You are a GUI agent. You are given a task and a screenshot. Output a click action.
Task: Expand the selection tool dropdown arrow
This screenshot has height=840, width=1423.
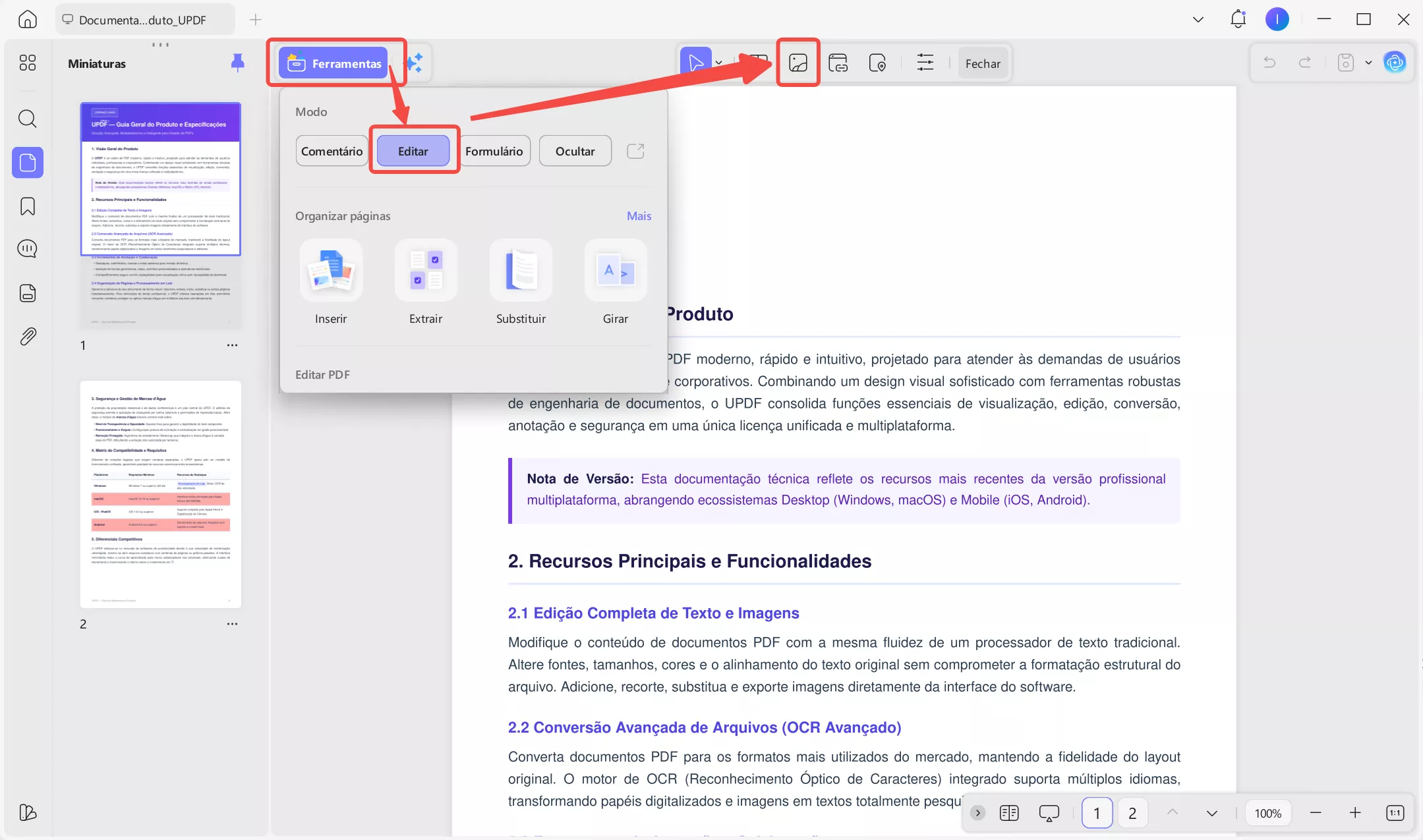(719, 63)
